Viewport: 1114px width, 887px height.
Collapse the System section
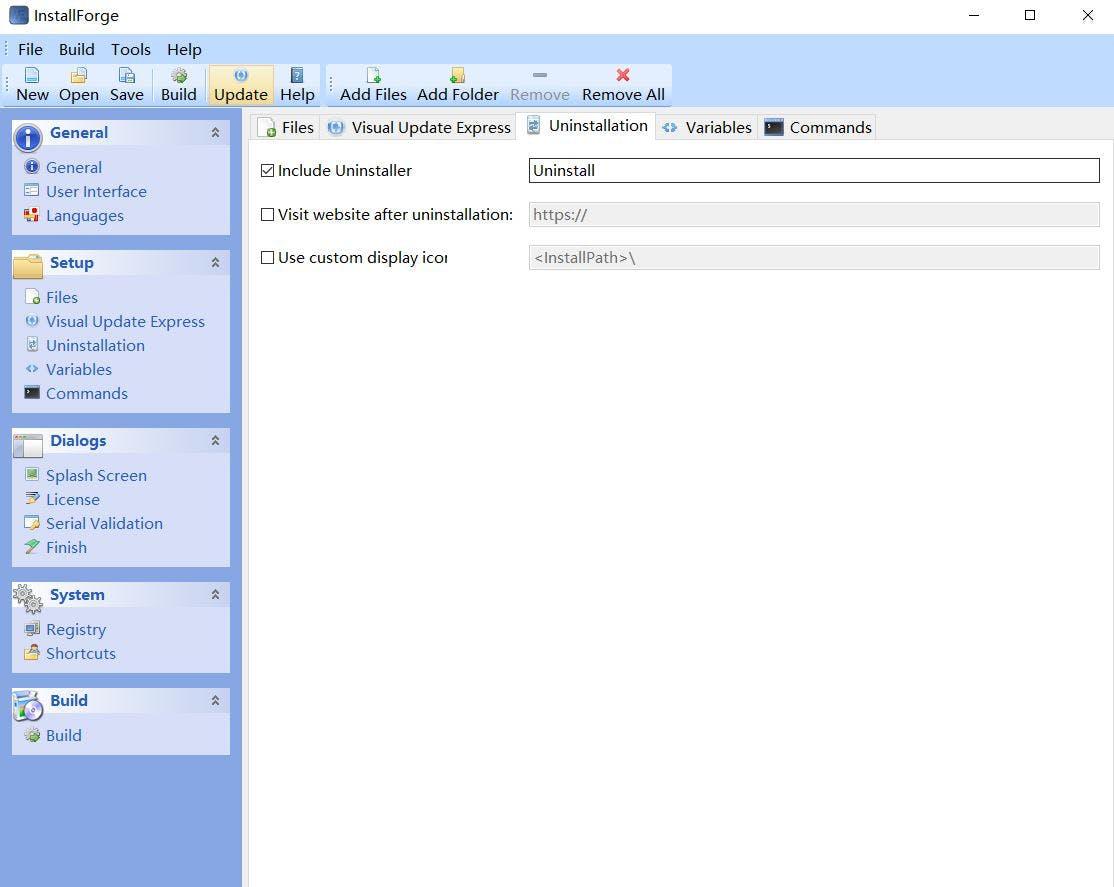click(x=215, y=594)
